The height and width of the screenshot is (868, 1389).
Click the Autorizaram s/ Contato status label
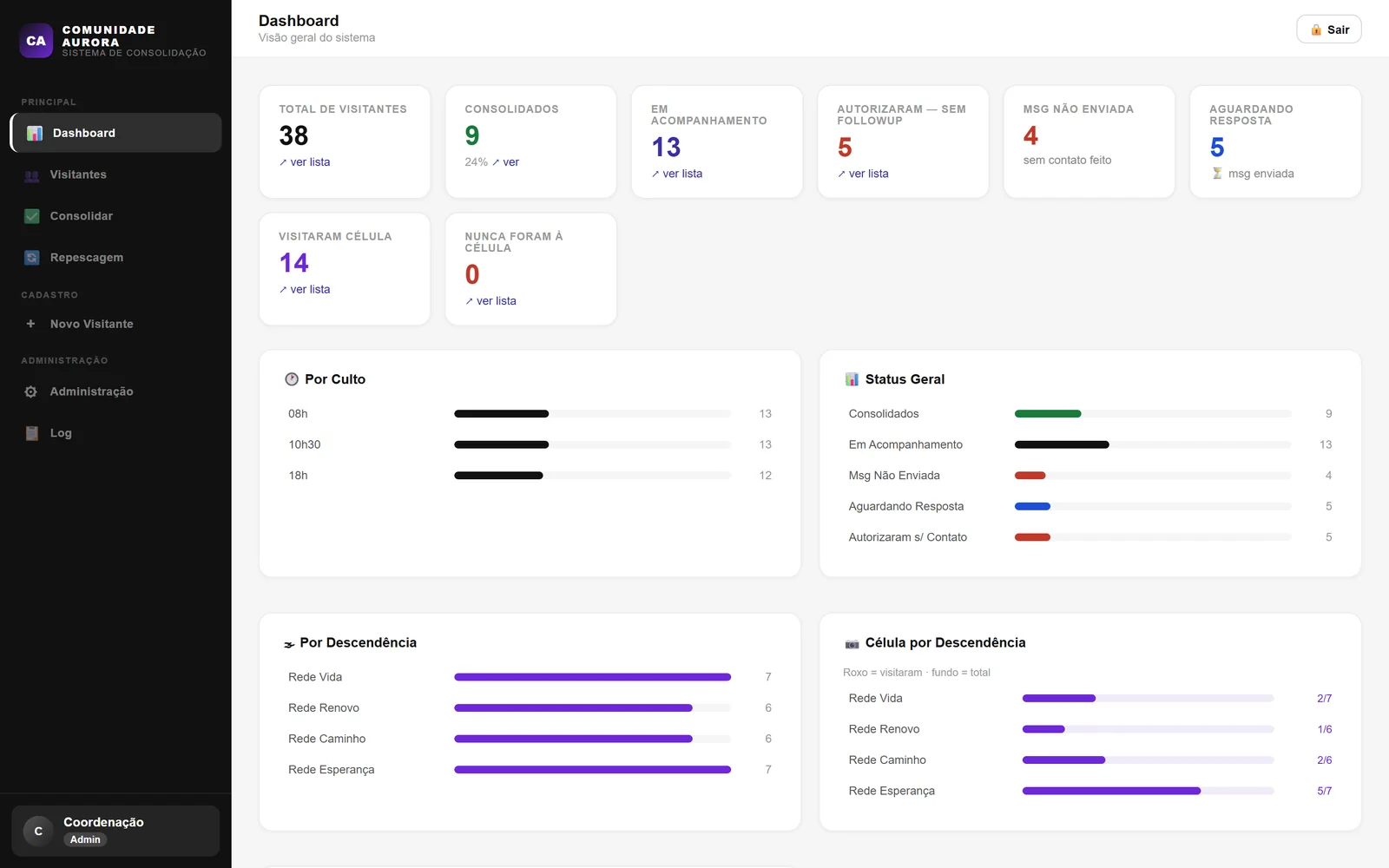coord(908,537)
